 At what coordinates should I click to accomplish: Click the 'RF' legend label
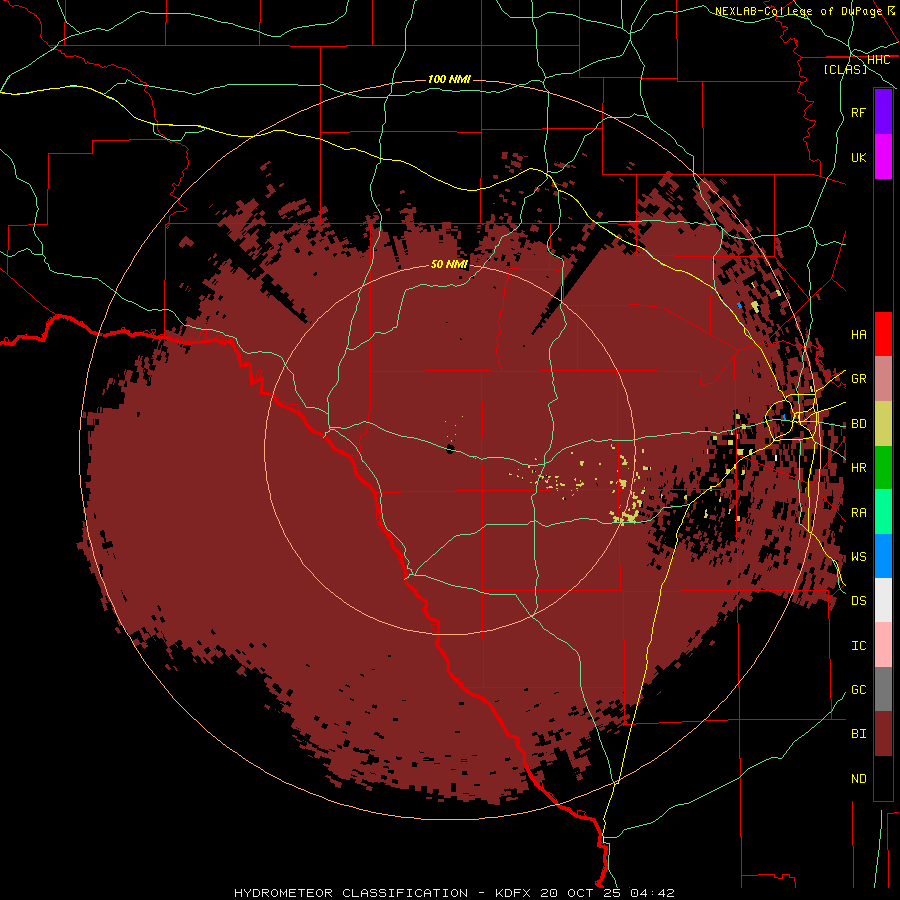point(858,112)
